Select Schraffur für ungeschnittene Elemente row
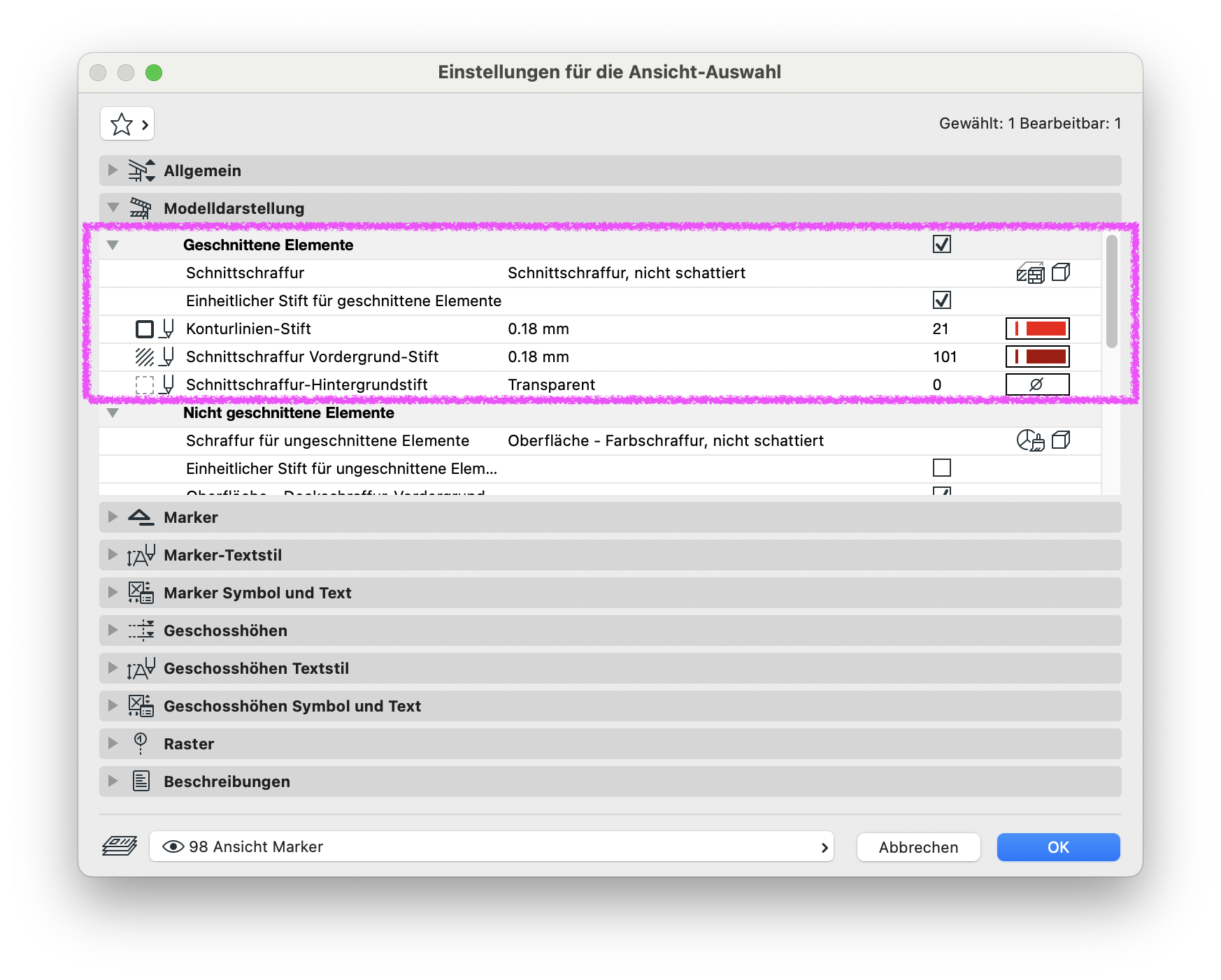This screenshot has width=1221, height=980. pyautogui.click(x=600, y=440)
